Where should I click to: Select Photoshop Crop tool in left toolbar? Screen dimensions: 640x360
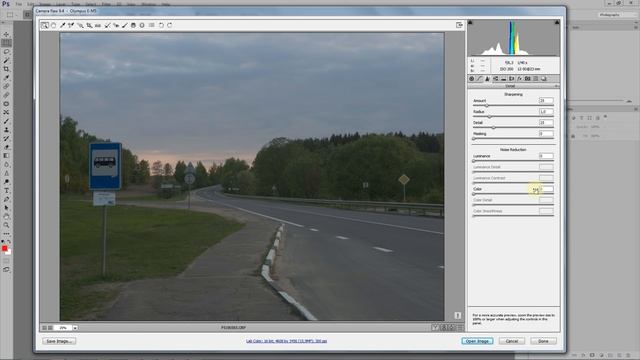coord(6,69)
